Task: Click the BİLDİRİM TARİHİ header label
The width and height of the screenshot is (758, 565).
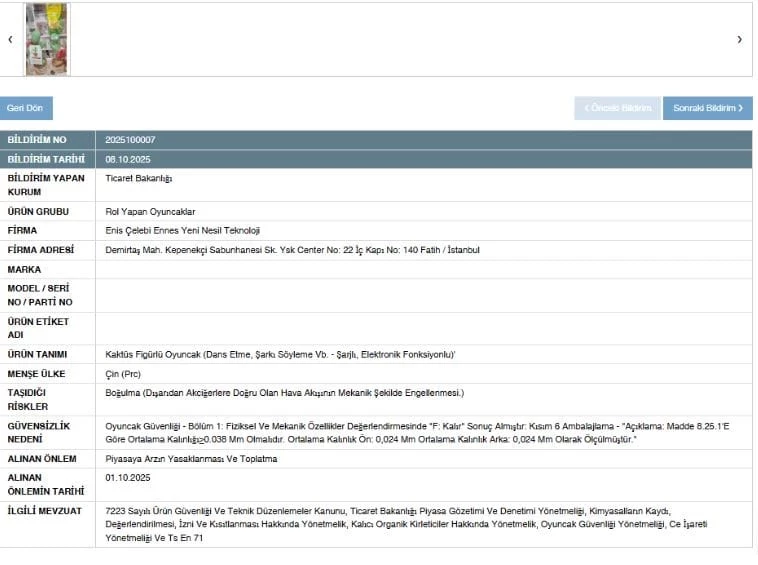Action: pyautogui.click(x=45, y=159)
